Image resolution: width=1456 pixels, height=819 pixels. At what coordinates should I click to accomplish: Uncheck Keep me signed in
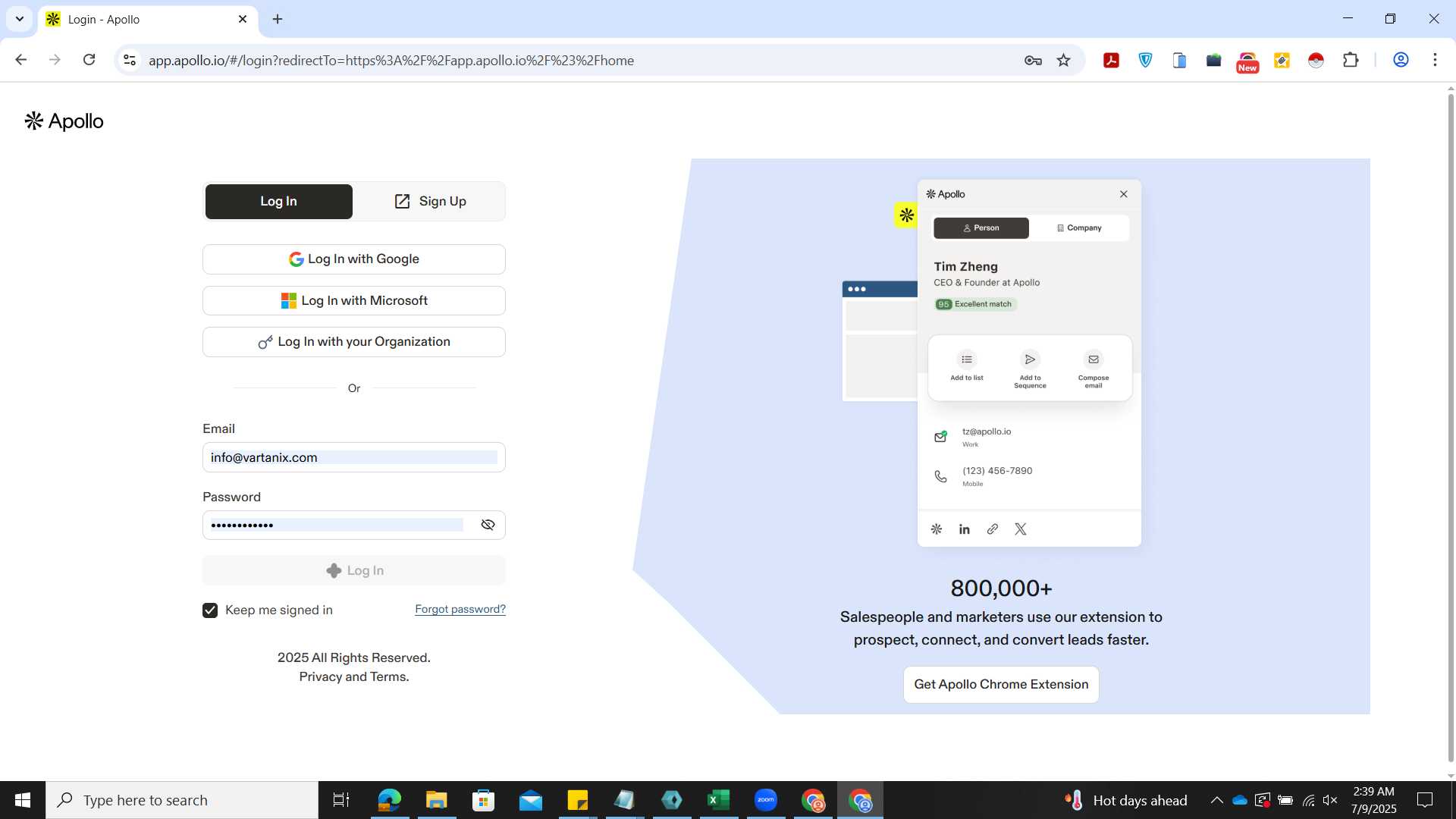(210, 610)
